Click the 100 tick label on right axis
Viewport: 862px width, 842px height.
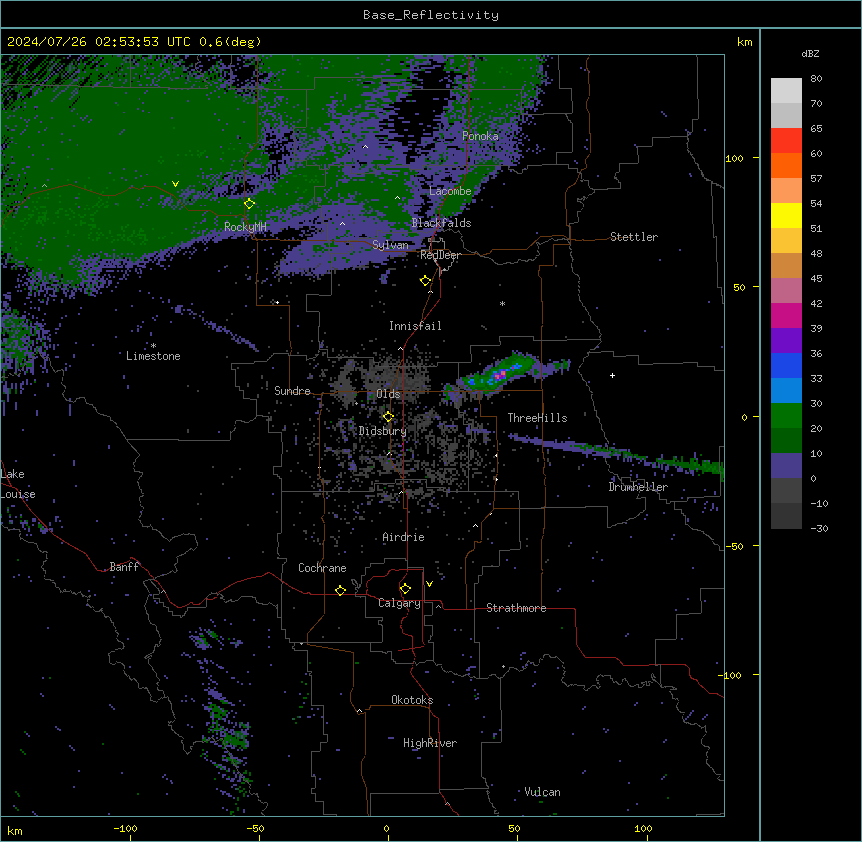734,158
